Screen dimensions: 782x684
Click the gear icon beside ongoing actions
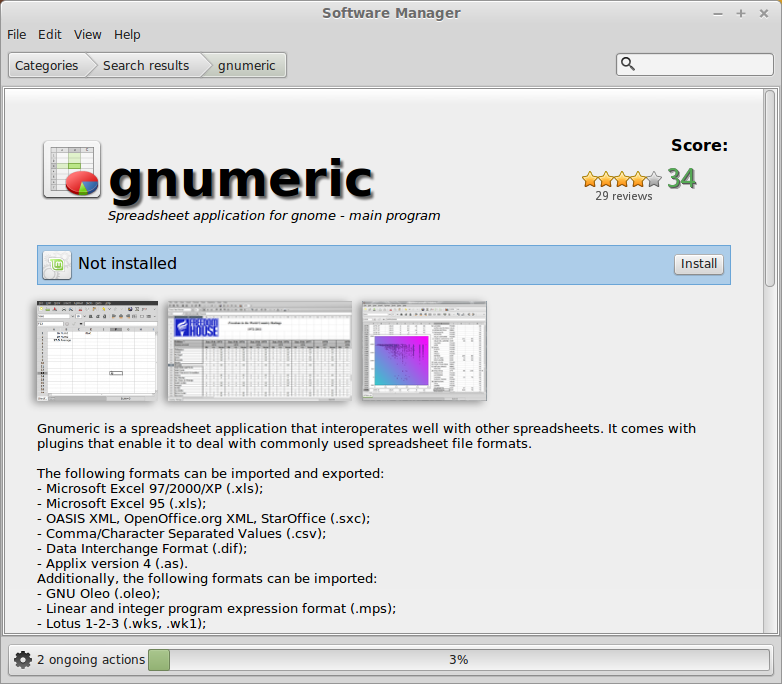(22, 660)
